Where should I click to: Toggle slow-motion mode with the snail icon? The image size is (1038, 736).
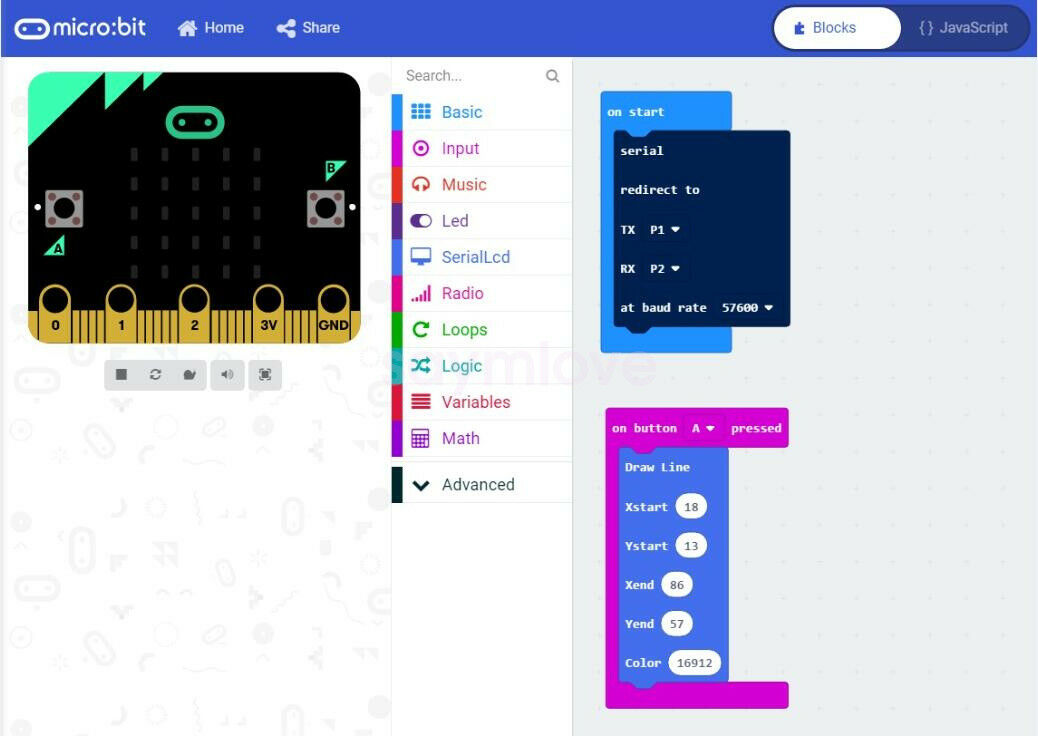pos(189,375)
